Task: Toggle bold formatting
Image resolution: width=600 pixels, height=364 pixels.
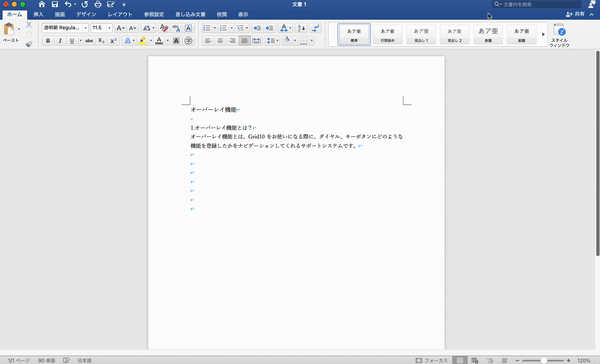Action: 48,41
